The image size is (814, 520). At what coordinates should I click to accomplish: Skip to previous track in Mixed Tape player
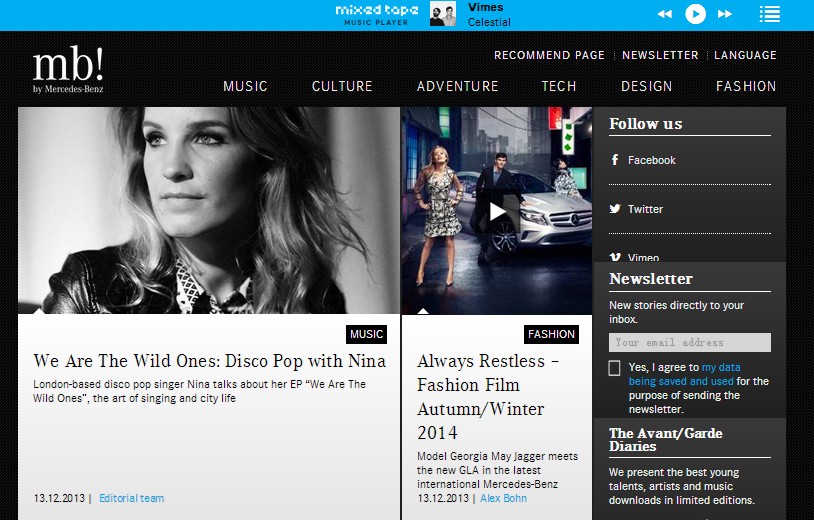click(664, 14)
